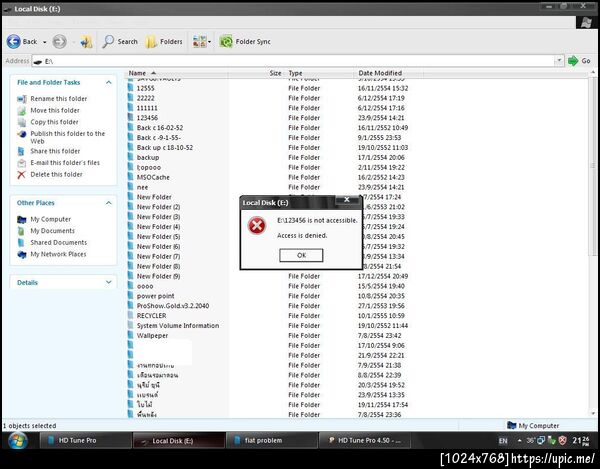
Task: Open Shared Documents link
Action: pyautogui.click(x=59, y=243)
